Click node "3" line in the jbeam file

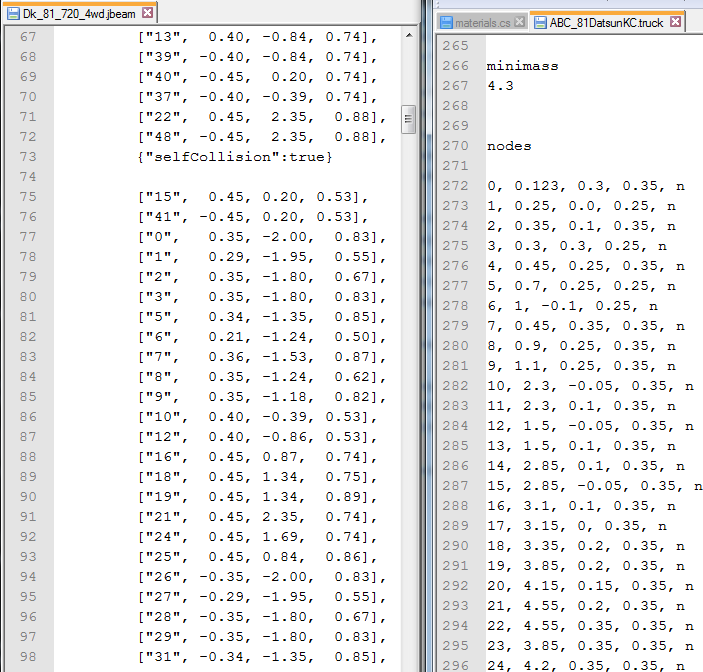(262, 297)
